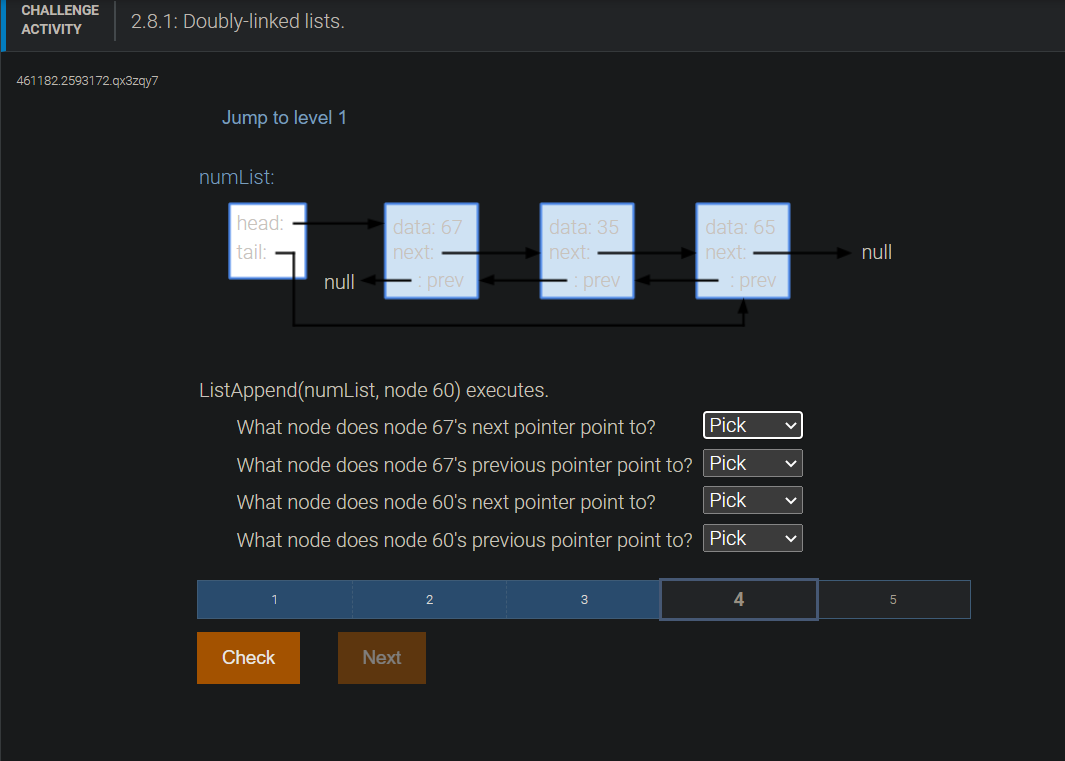Image resolution: width=1065 pixels, height=761 pixels.
Task: Open the dropdown for node 60's next pointer question
Action: (752, 500)
